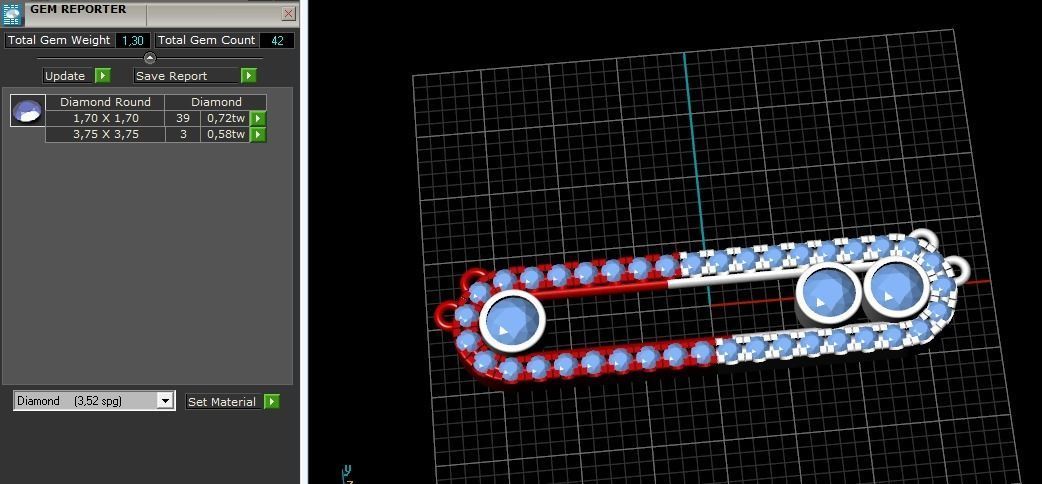Click the quantity cell showing 3
This screenshot has width=1042, height=484.
(x=183, y=134)
